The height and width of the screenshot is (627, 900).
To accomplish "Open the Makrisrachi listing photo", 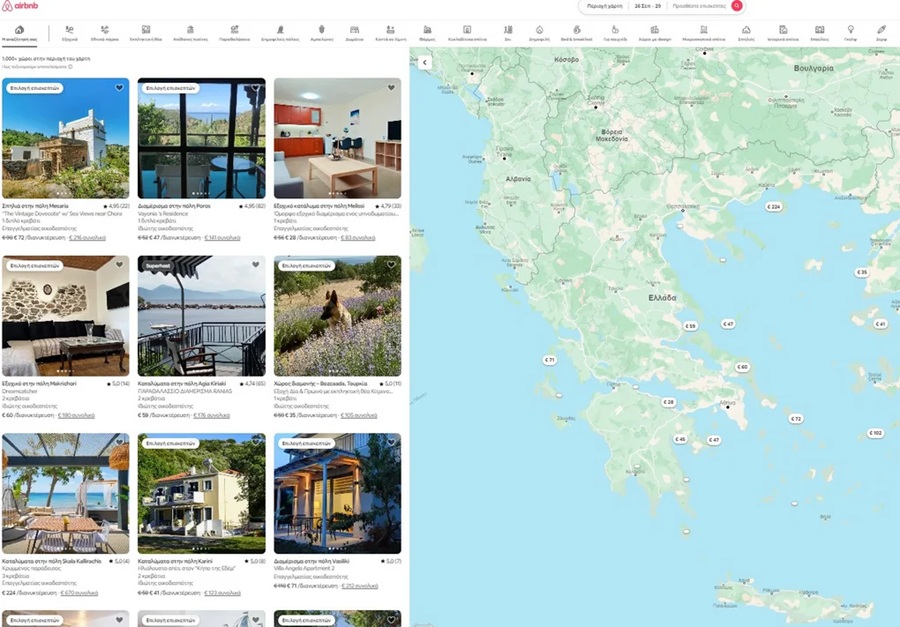I will tap(65, 315).
